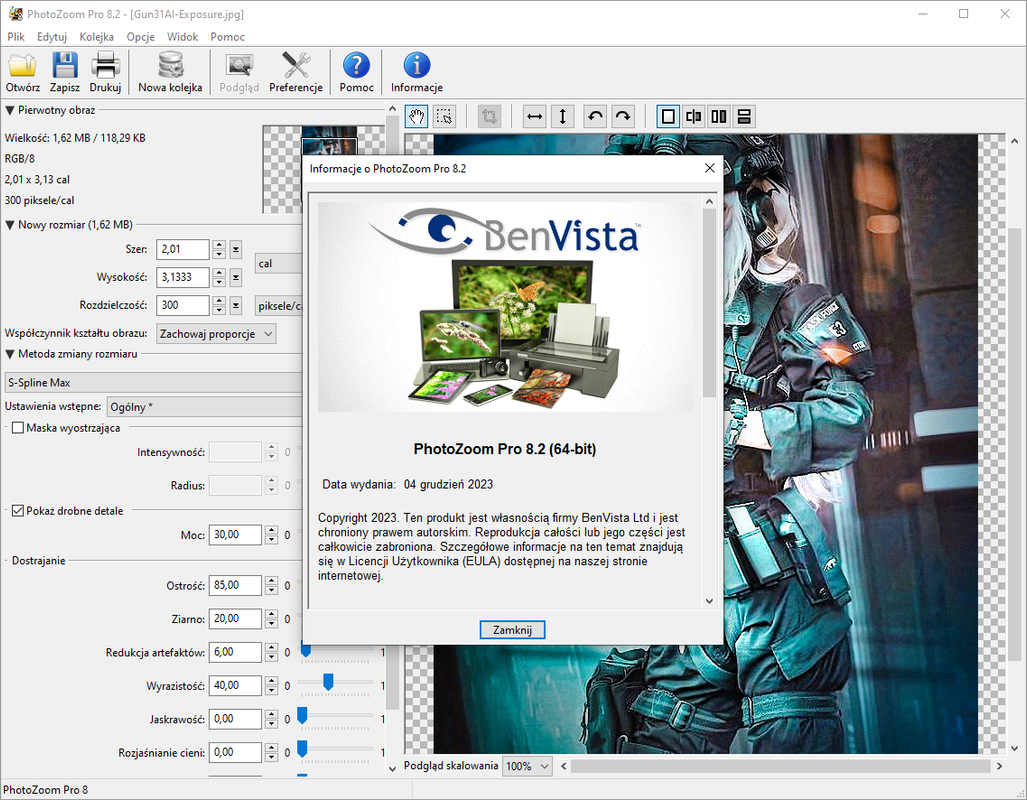The height and width of the screenshot is (800, 1027).
Task: Open the Kolejka menu
Action: (x=96, y=37)
